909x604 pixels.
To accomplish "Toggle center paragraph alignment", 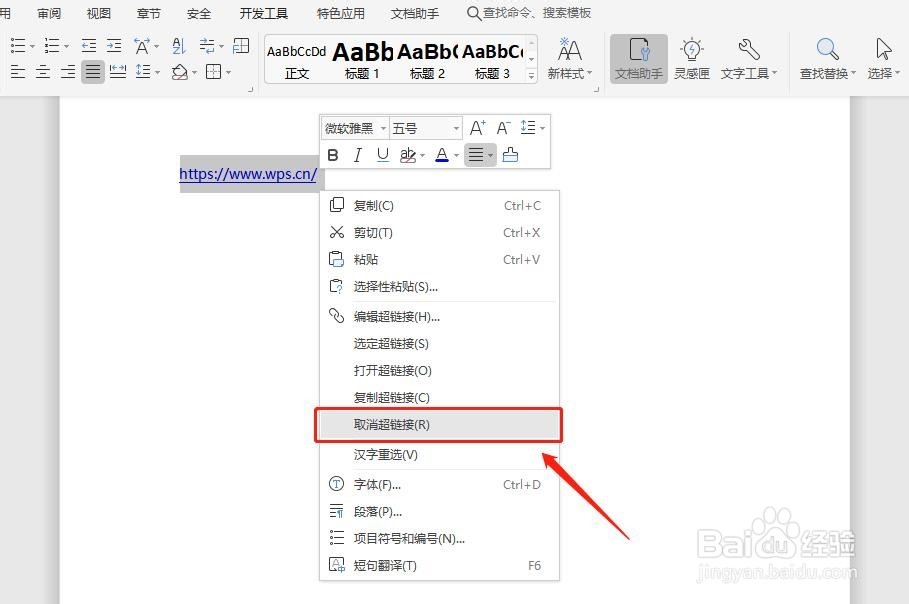I will tap(43, 72).
